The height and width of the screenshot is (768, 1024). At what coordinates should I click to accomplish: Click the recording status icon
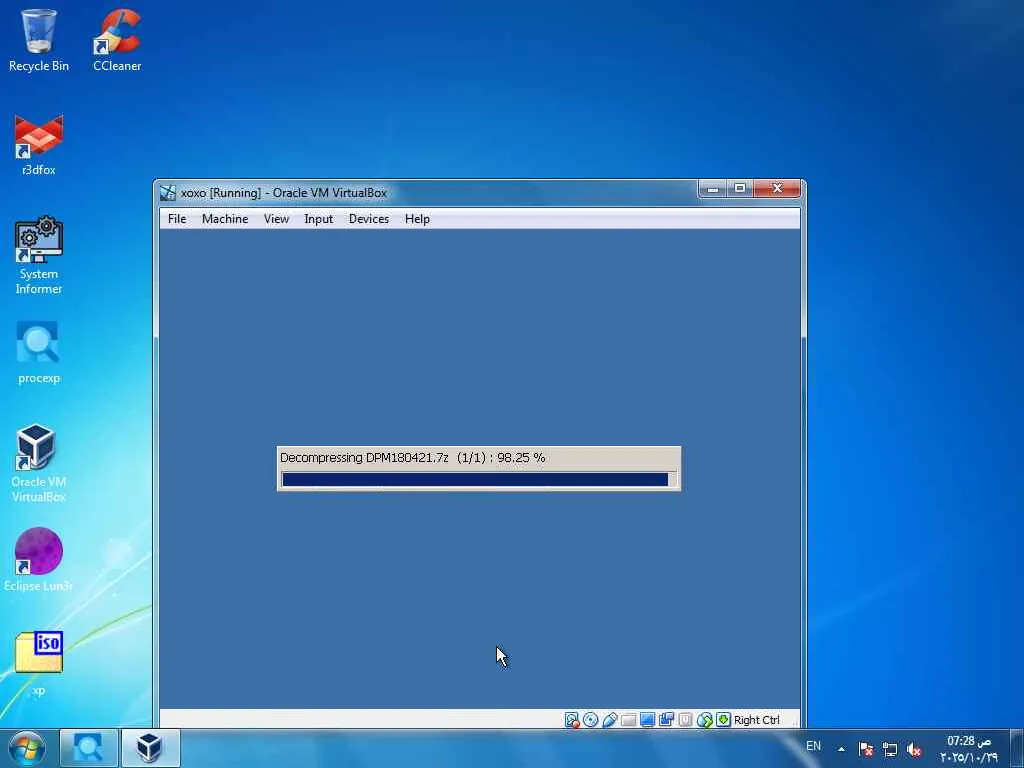[x=685, y=720]
